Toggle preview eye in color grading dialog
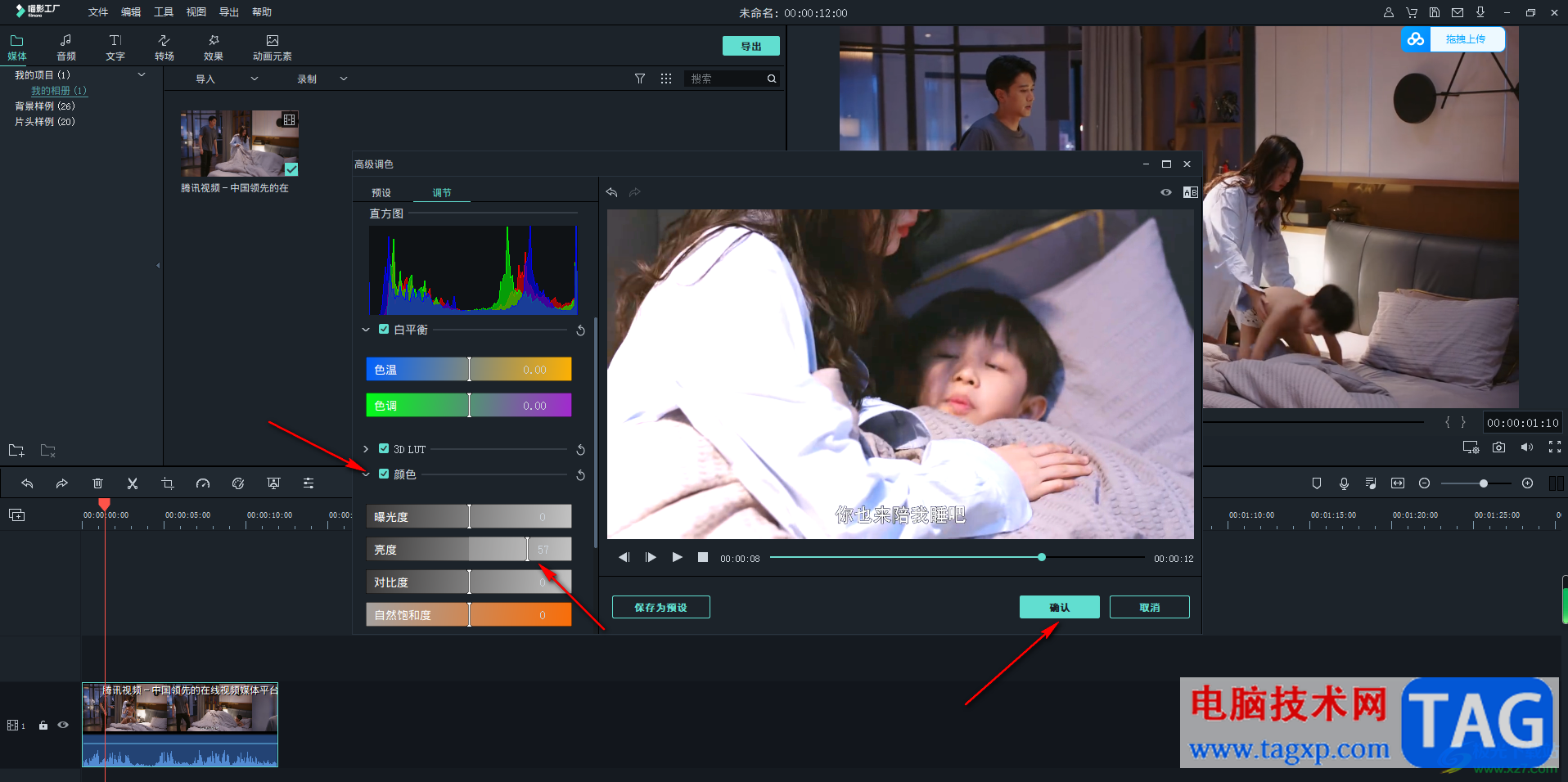 click(1166, 192)
